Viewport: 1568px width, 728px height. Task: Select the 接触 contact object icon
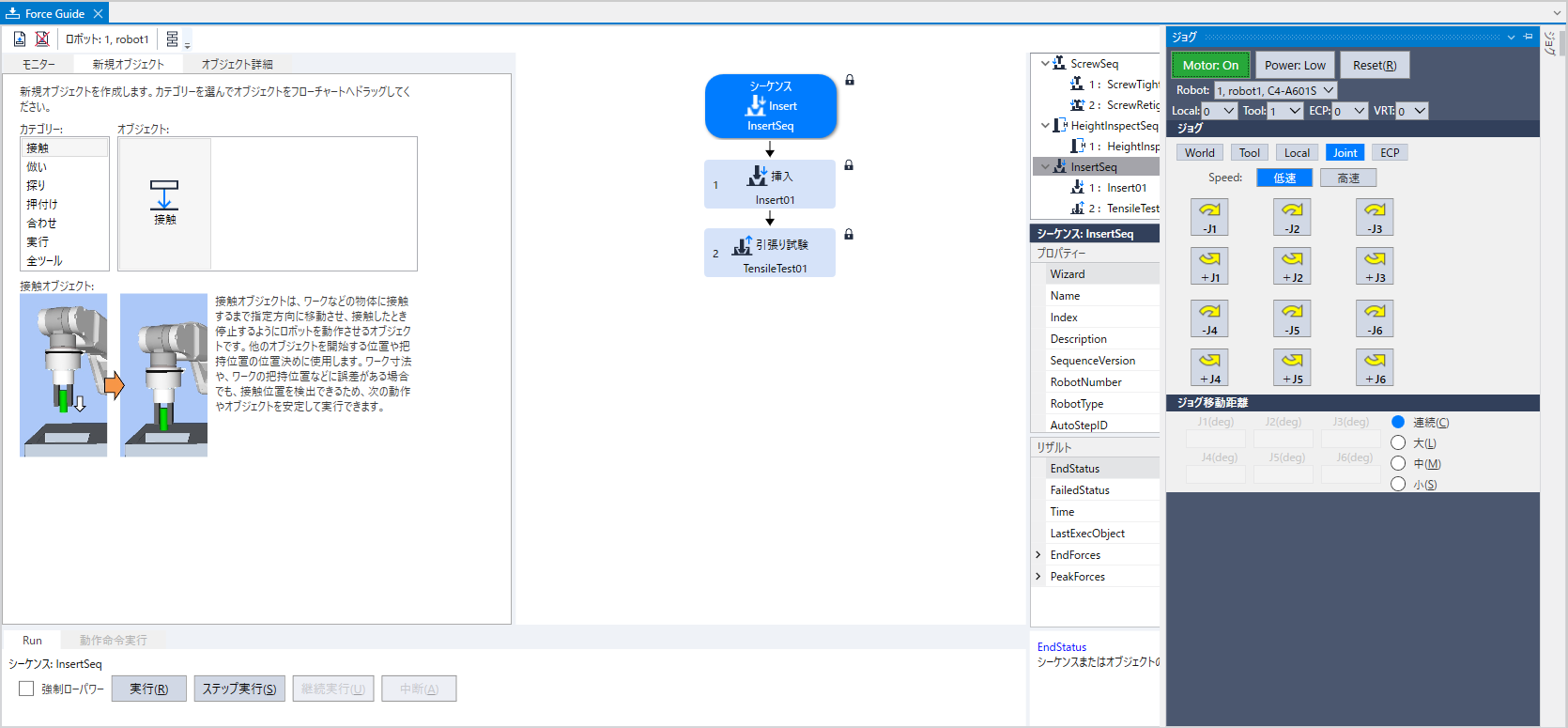[164, 202]
